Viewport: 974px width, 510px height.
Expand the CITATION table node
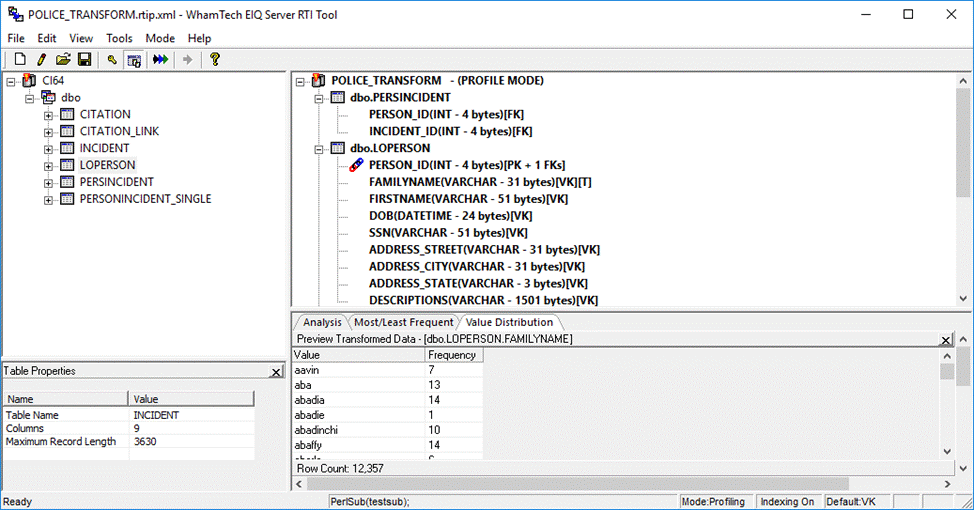click(x=48, y=115)
